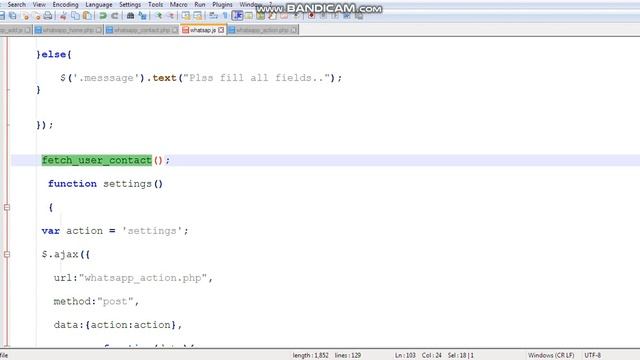Open the Macro menu
640x360 pixels.
click(178, 4)
